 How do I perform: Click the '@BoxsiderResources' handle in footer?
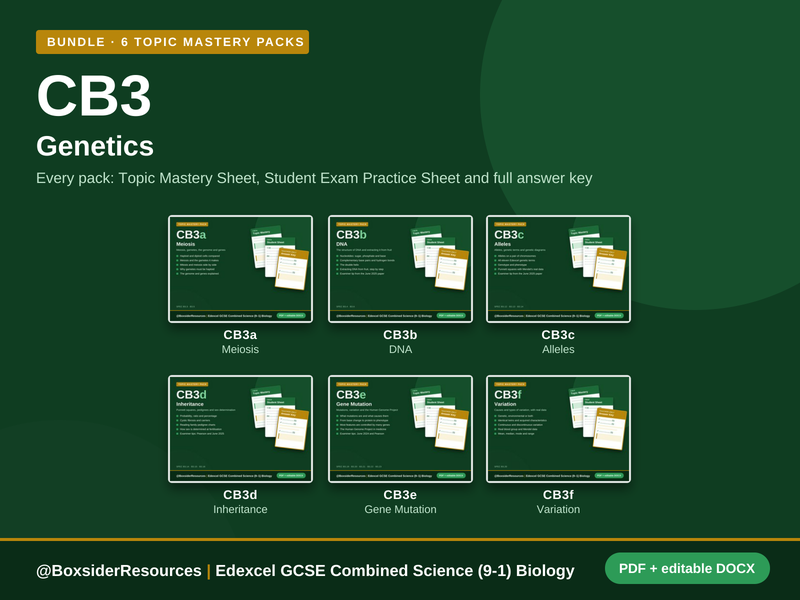point(119,570)
